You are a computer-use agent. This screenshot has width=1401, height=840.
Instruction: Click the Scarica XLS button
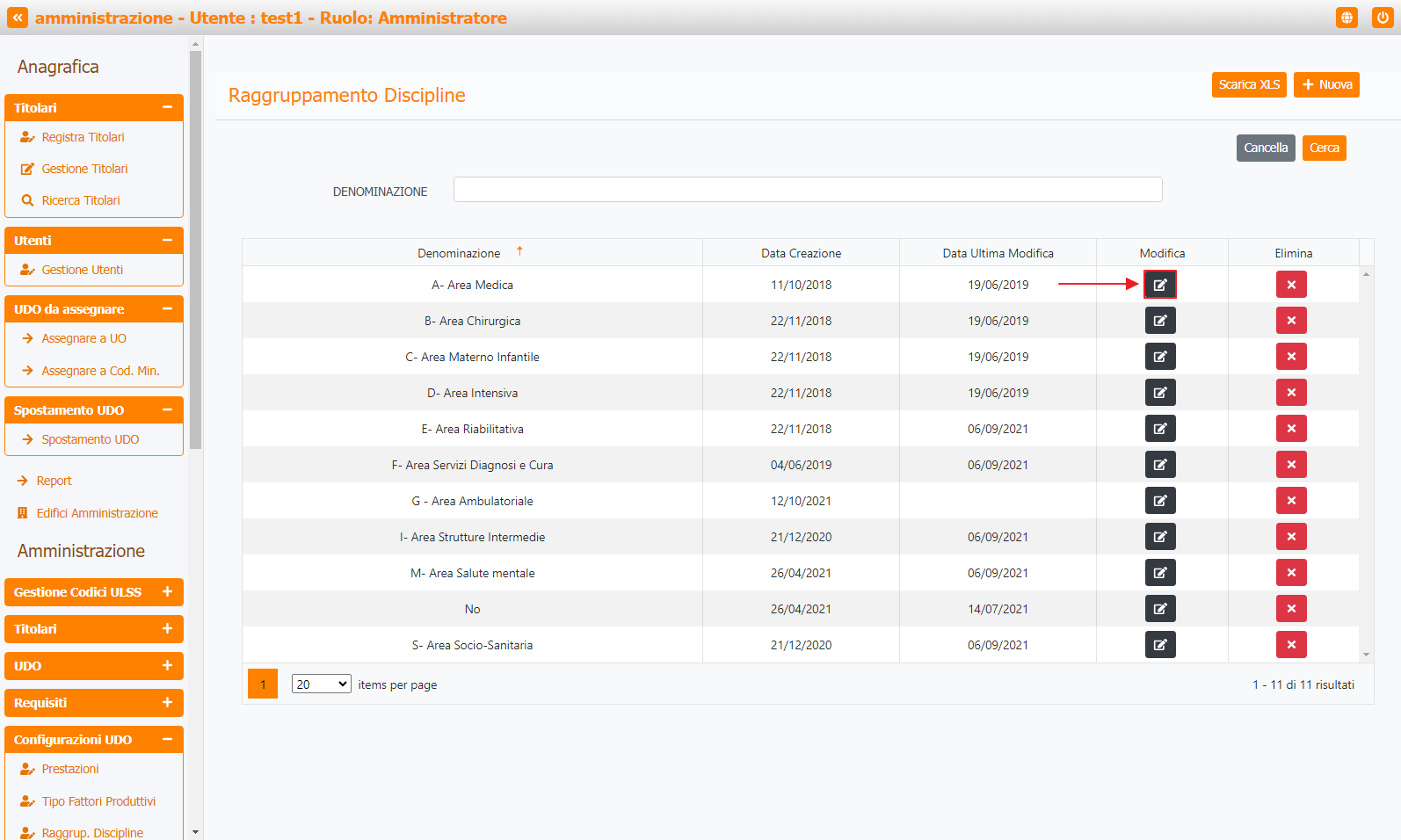1248,85
